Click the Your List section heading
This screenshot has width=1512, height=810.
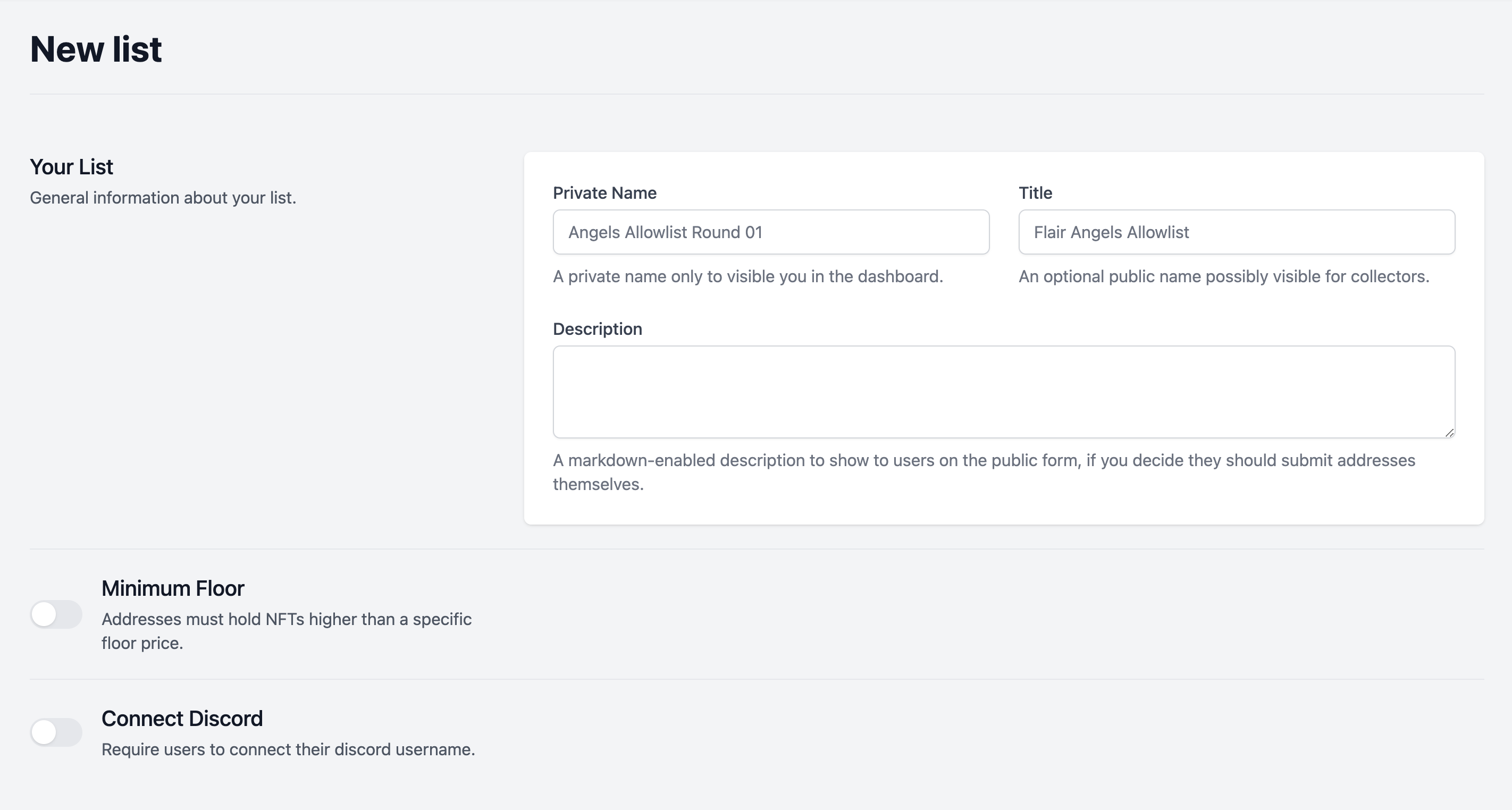click(x=72, y=167)
